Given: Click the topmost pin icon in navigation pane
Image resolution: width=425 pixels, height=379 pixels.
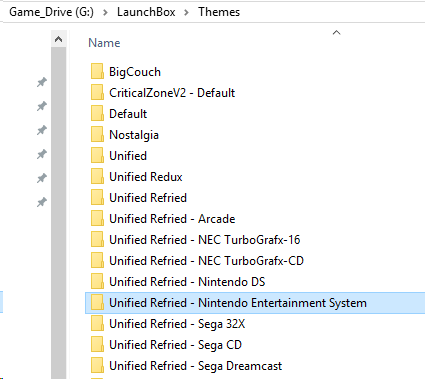Looking at the screenshot, I should tap(42, 82).
